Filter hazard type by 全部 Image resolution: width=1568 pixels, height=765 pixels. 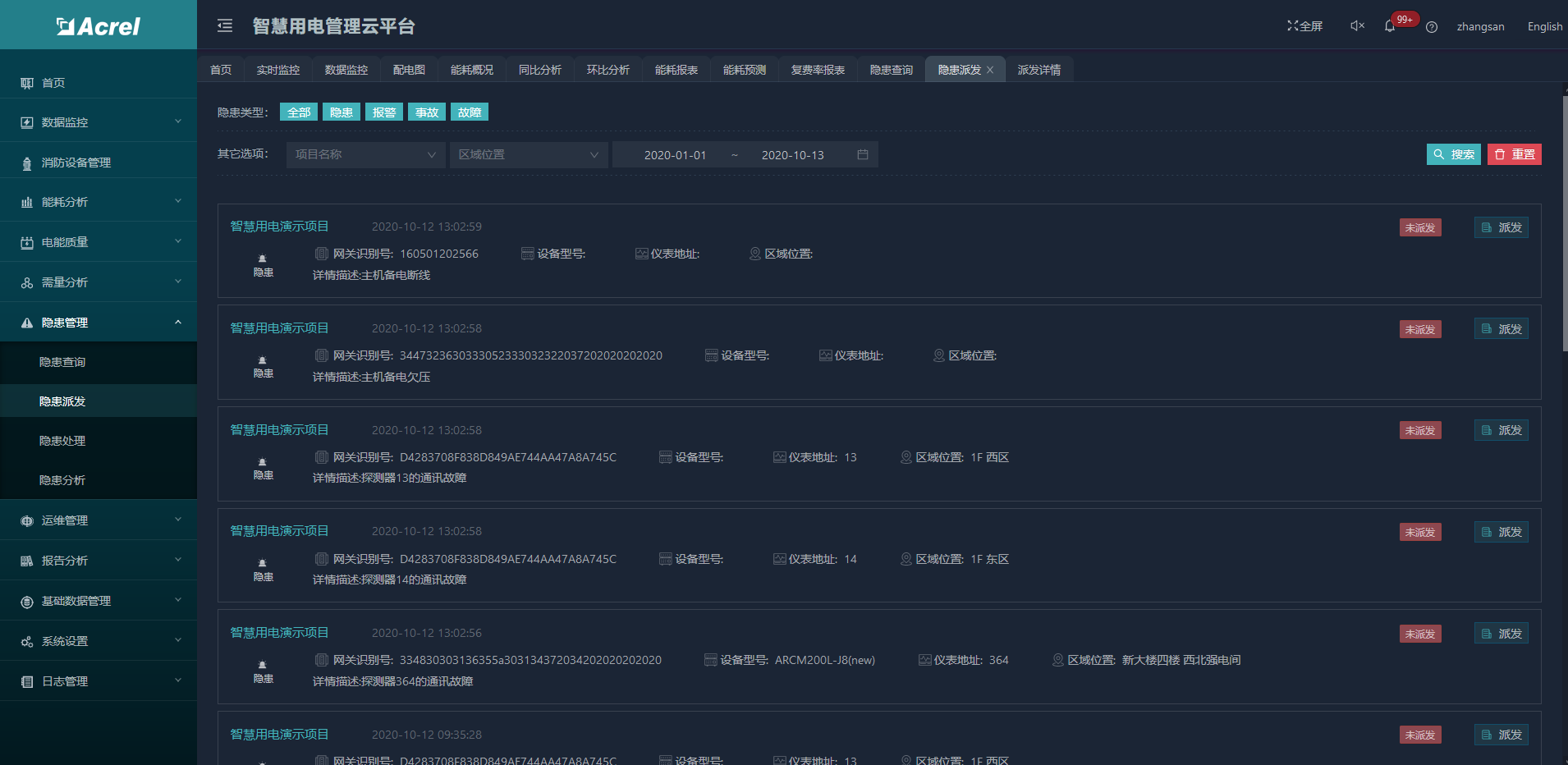[x=299, y=112]
